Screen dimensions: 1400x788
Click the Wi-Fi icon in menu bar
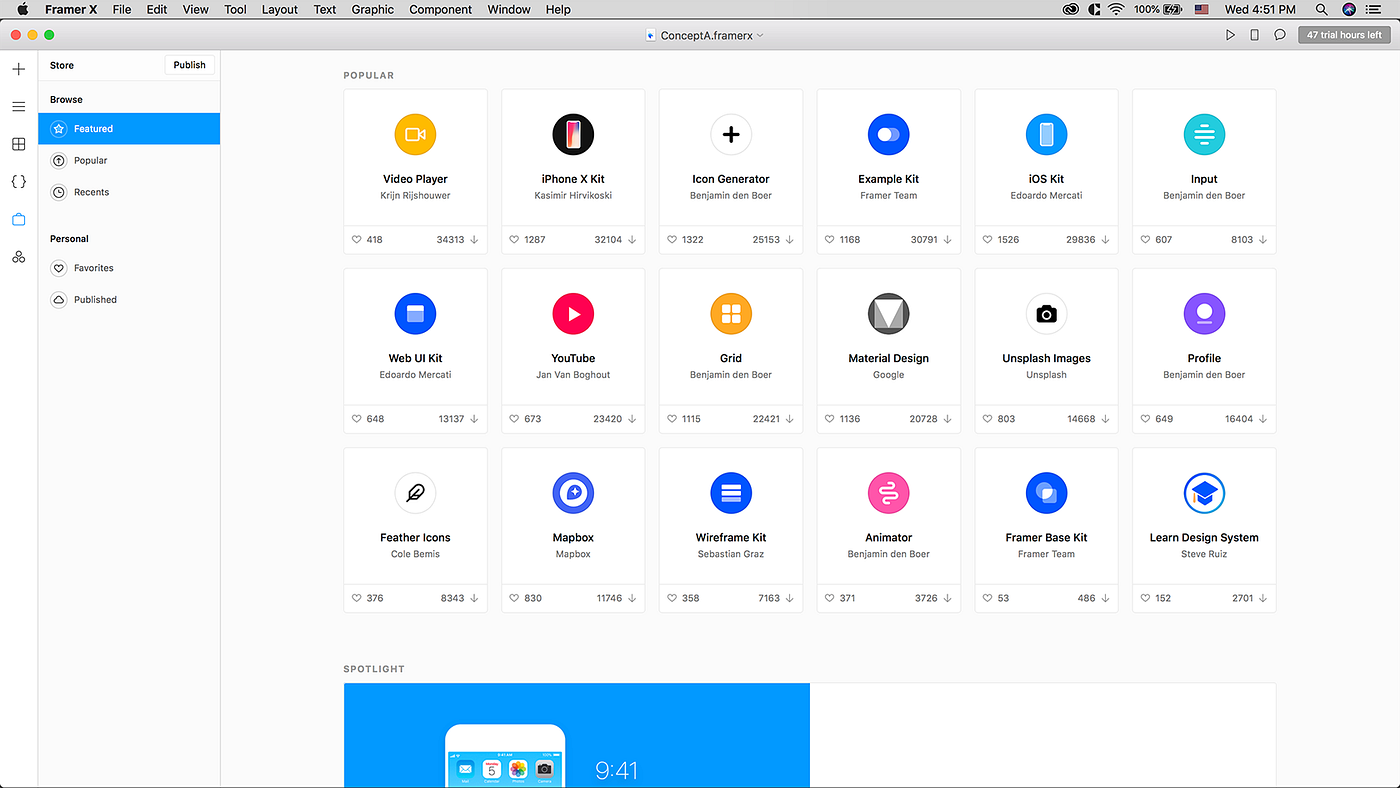[x=1116, y=9]
